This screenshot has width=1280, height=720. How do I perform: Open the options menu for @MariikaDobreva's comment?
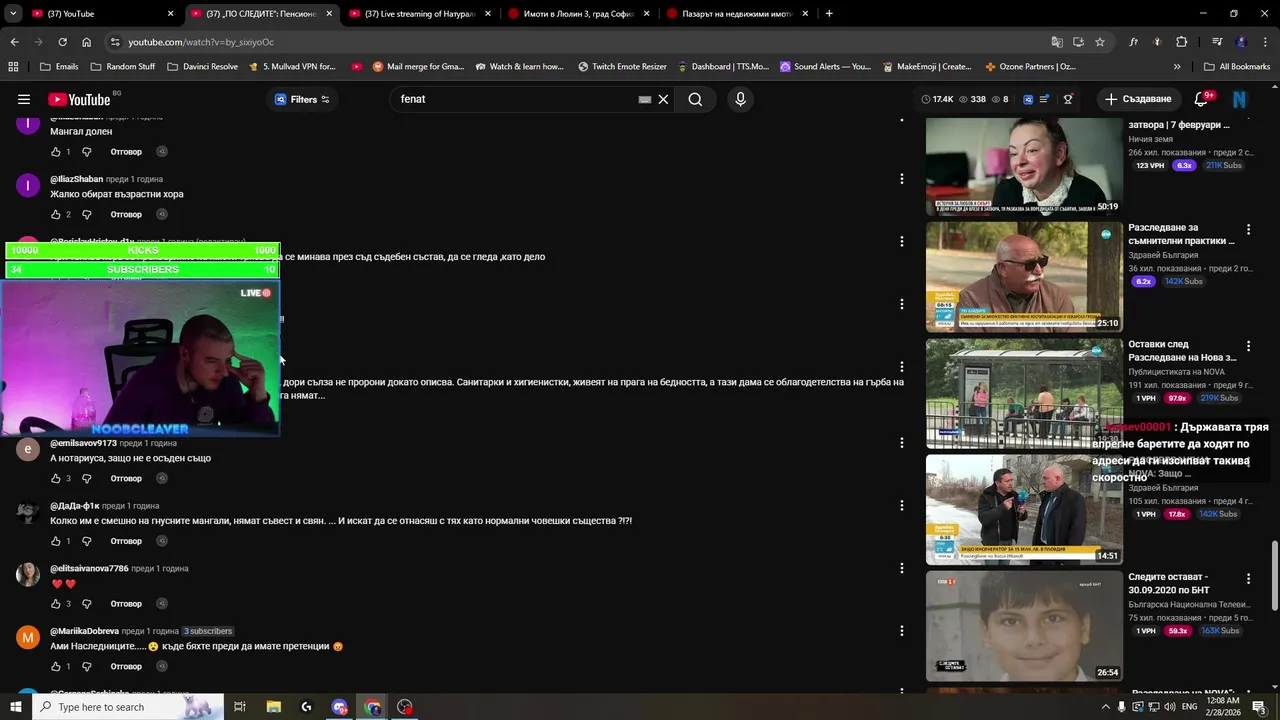(901, 631)
